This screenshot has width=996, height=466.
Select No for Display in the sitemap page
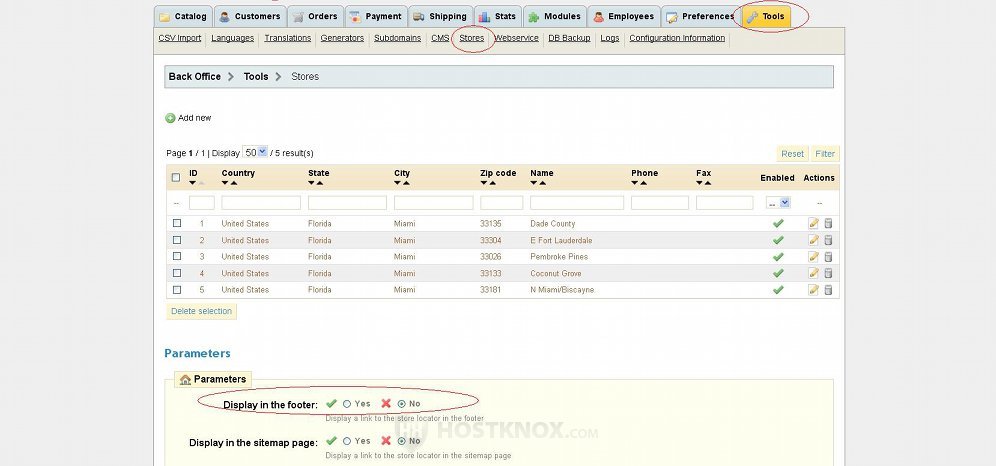pyautogui.click(x=401, y=441)
